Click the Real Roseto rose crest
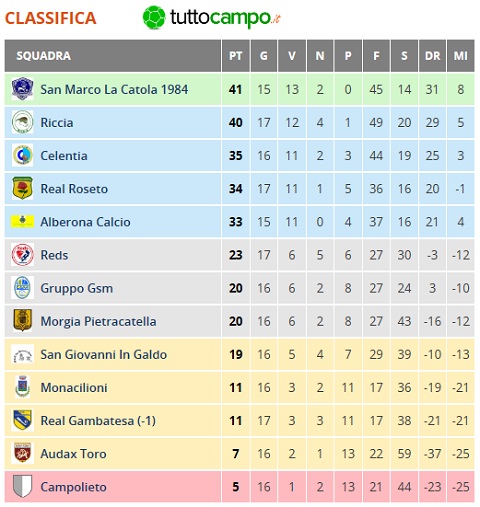The width and height of the screenshot is (480, 507). click(22, 188)
